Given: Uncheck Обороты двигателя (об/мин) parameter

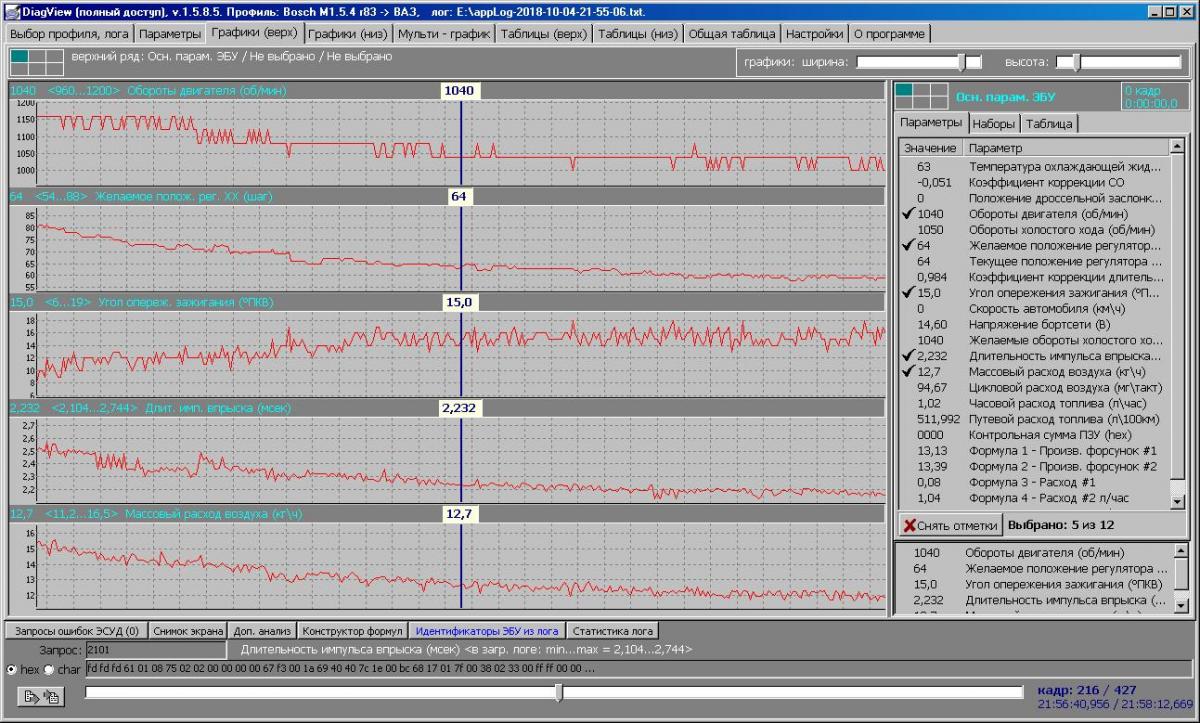Looking at the screenshot, I should coord(909,214).
